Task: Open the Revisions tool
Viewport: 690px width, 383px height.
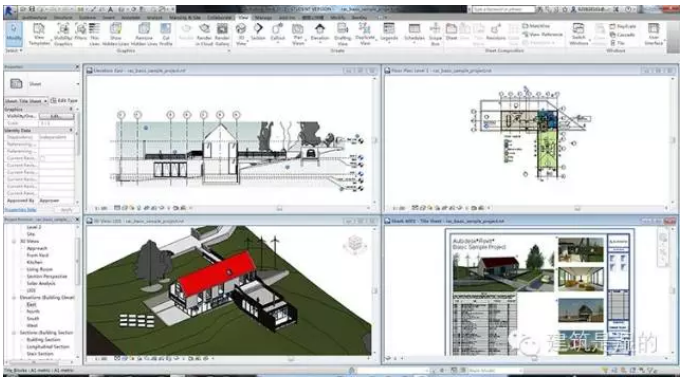Action: [496, 32]
